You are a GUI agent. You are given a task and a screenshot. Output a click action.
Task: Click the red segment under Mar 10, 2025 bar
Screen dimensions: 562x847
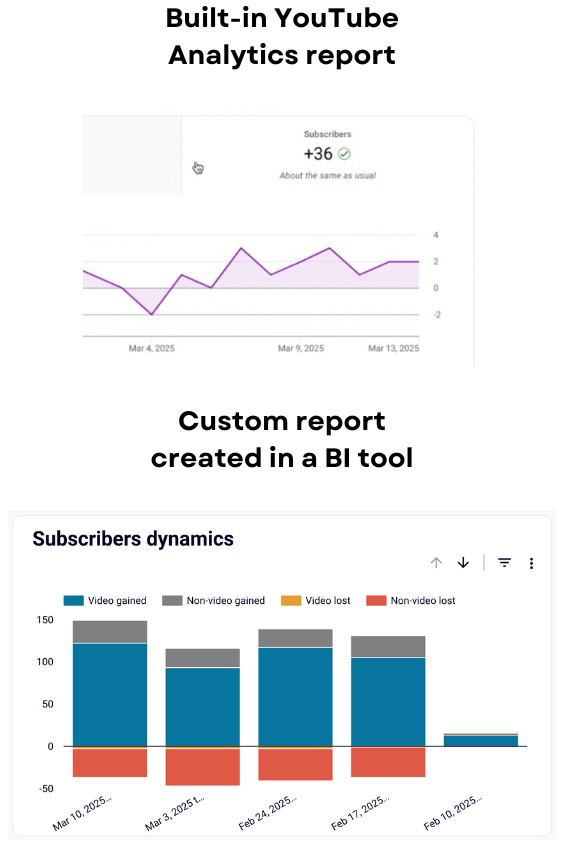pos(110,762)
